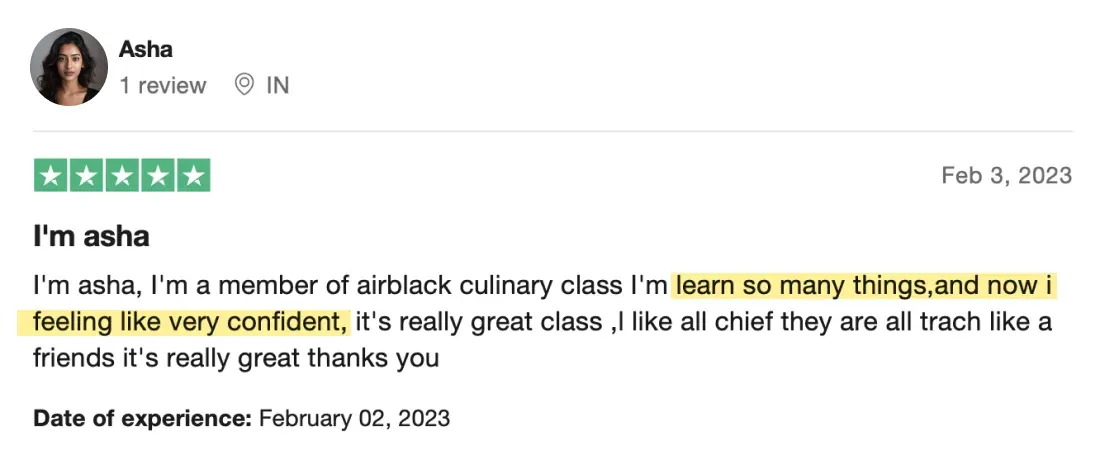Click the first green star
The height and width of the screenshot is (458, 1100).
click(51, 175)
